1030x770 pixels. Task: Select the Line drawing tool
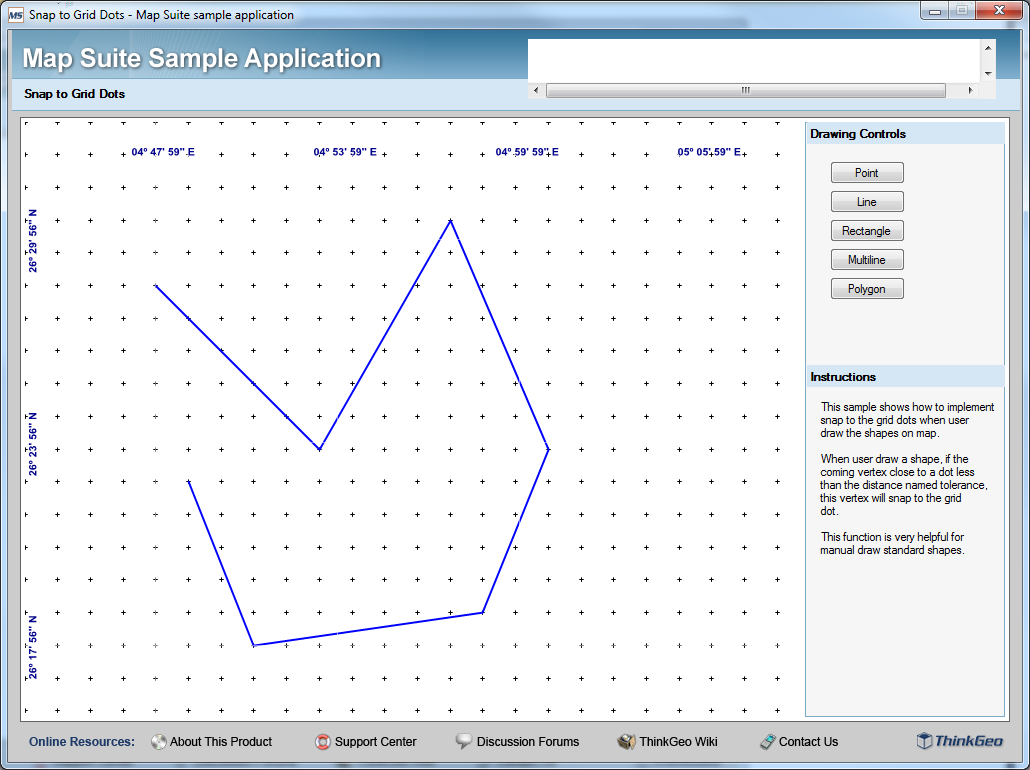tap(866, 201)
